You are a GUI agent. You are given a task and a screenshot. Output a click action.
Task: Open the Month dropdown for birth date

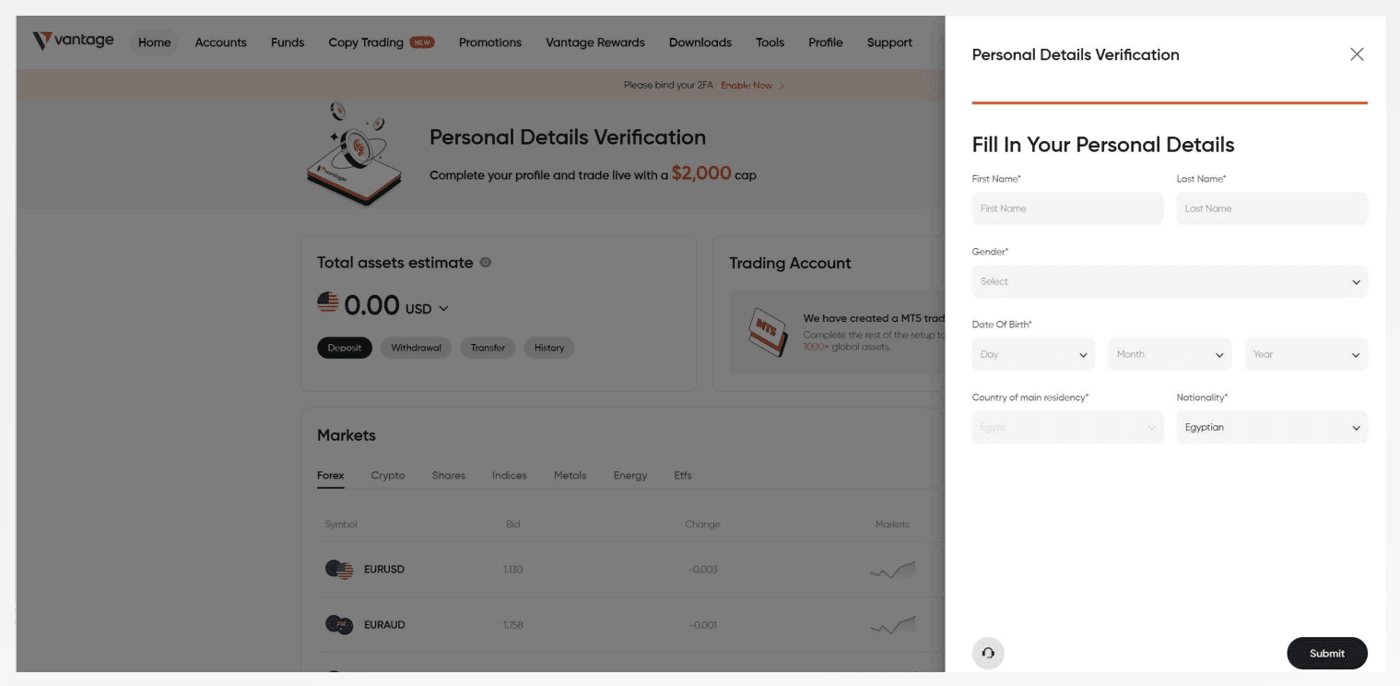1169,354
